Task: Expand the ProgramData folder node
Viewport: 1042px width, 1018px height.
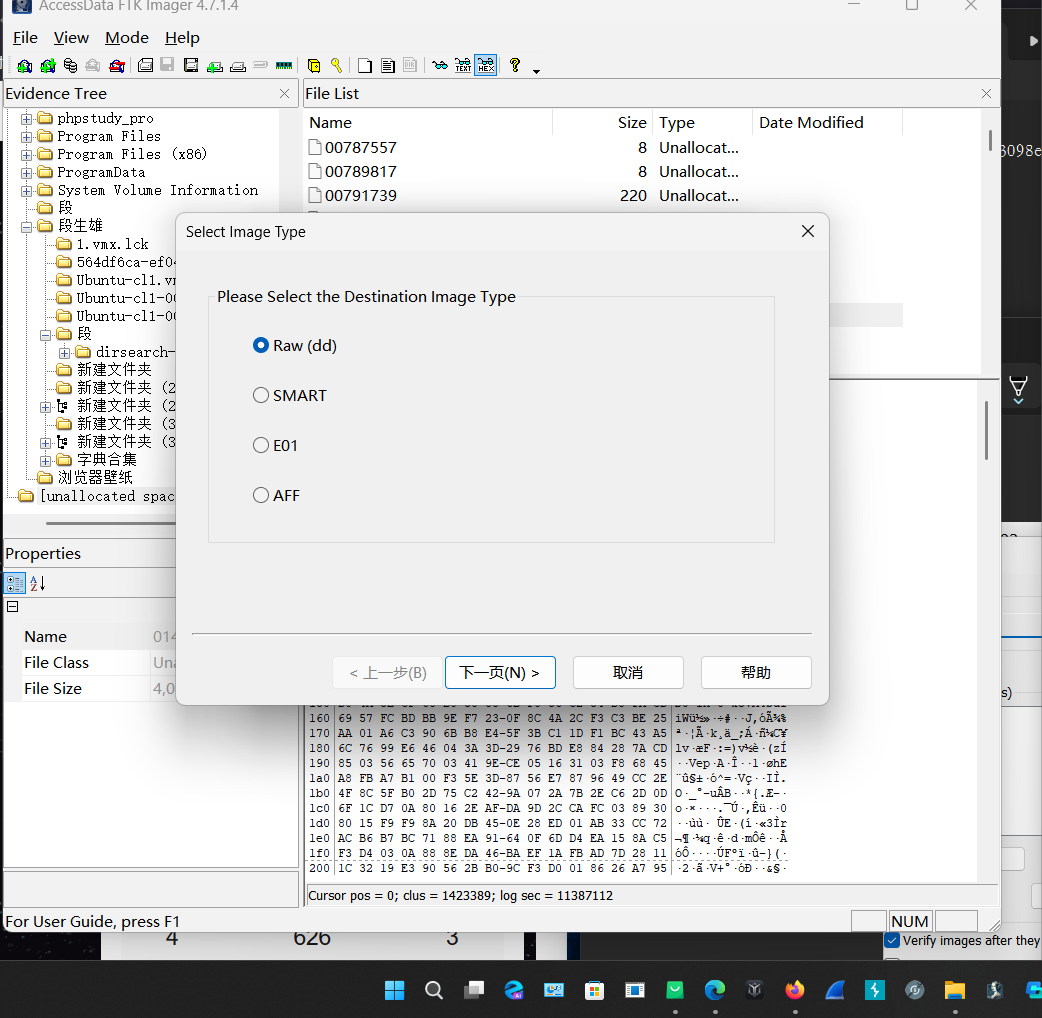Action: (26, 173)
